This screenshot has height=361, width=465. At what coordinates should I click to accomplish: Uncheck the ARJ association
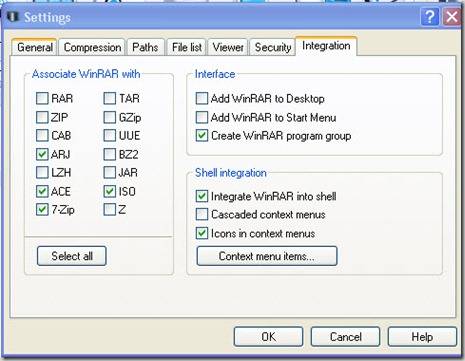point(42,154)
